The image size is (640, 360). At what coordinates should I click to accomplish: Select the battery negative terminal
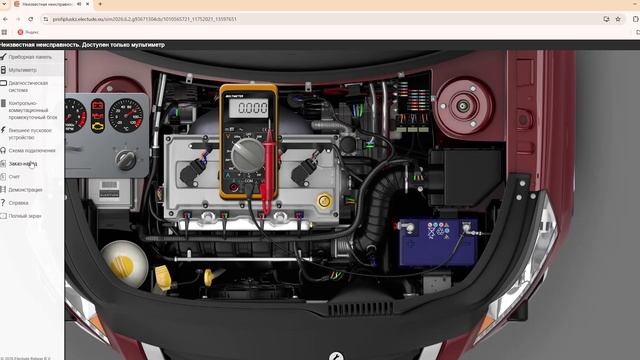466,227
